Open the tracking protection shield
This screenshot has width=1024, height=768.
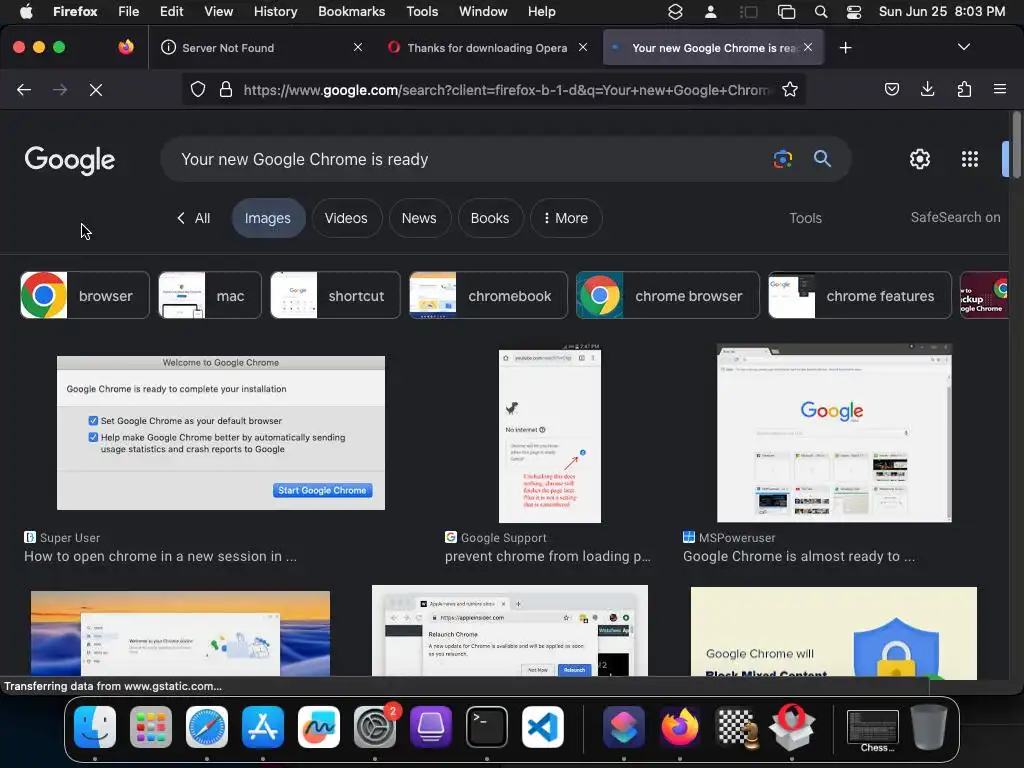coord(198,89)
